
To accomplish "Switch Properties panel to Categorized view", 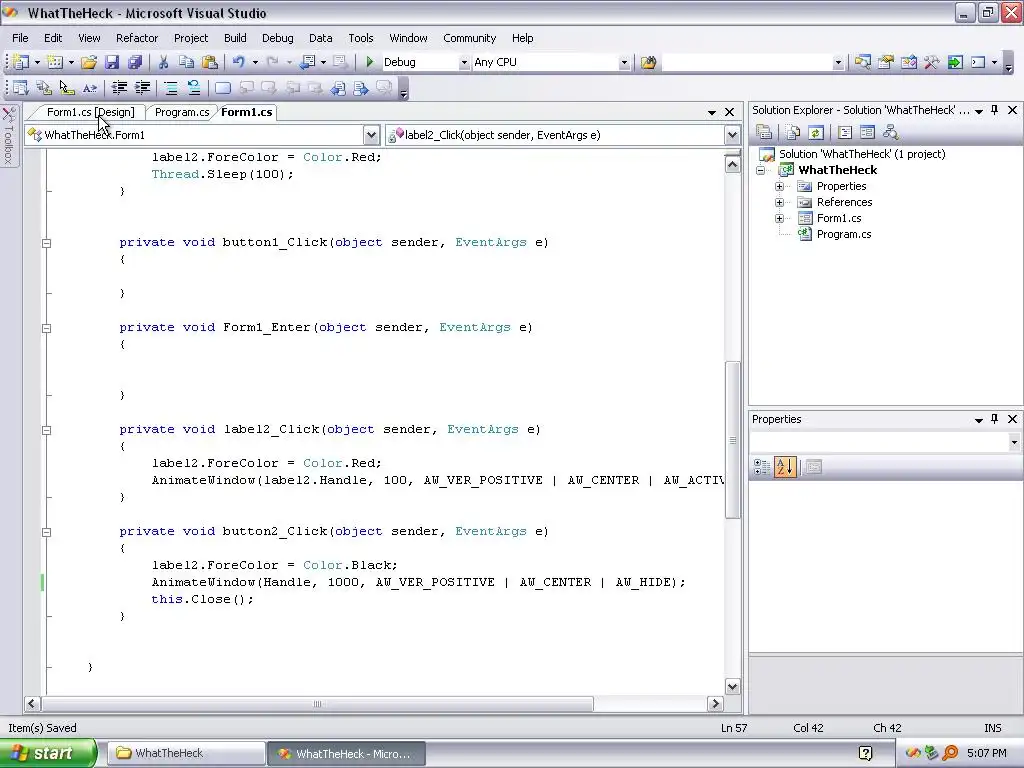I will click(761, 467).
